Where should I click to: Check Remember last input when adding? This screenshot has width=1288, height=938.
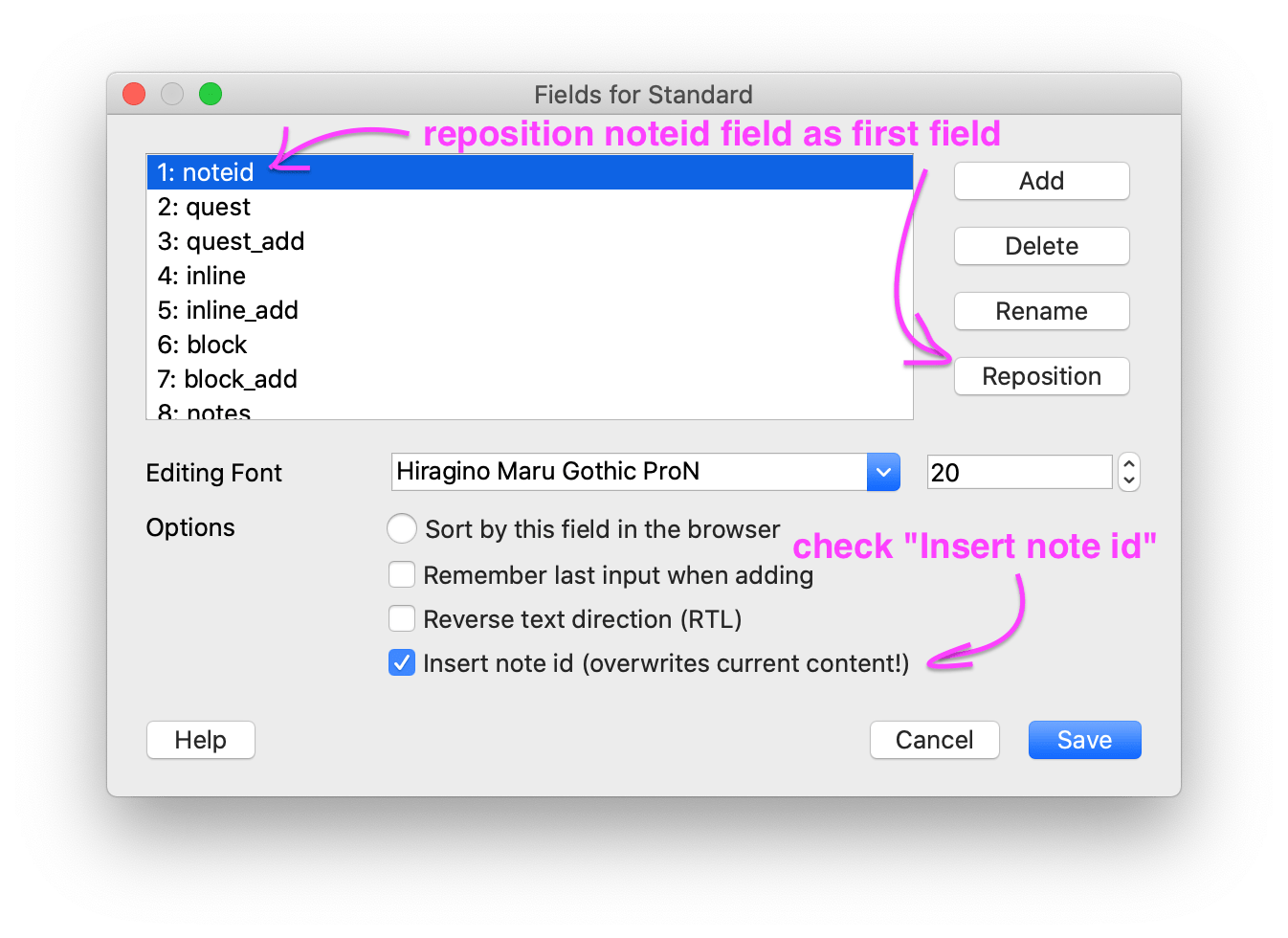coord(402,574)
